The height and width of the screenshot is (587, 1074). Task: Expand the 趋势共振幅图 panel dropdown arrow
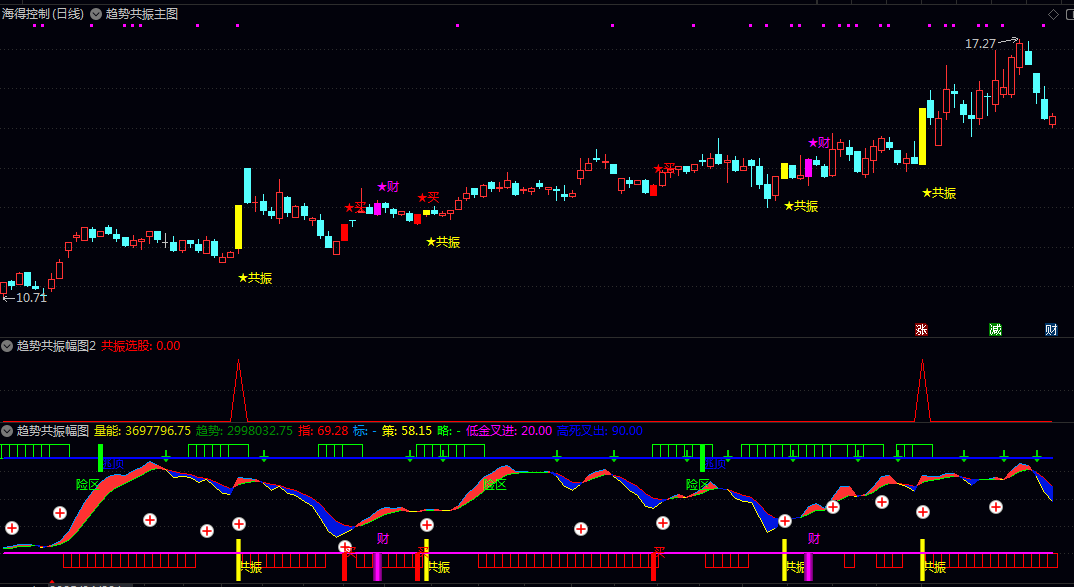pos(7,431)
